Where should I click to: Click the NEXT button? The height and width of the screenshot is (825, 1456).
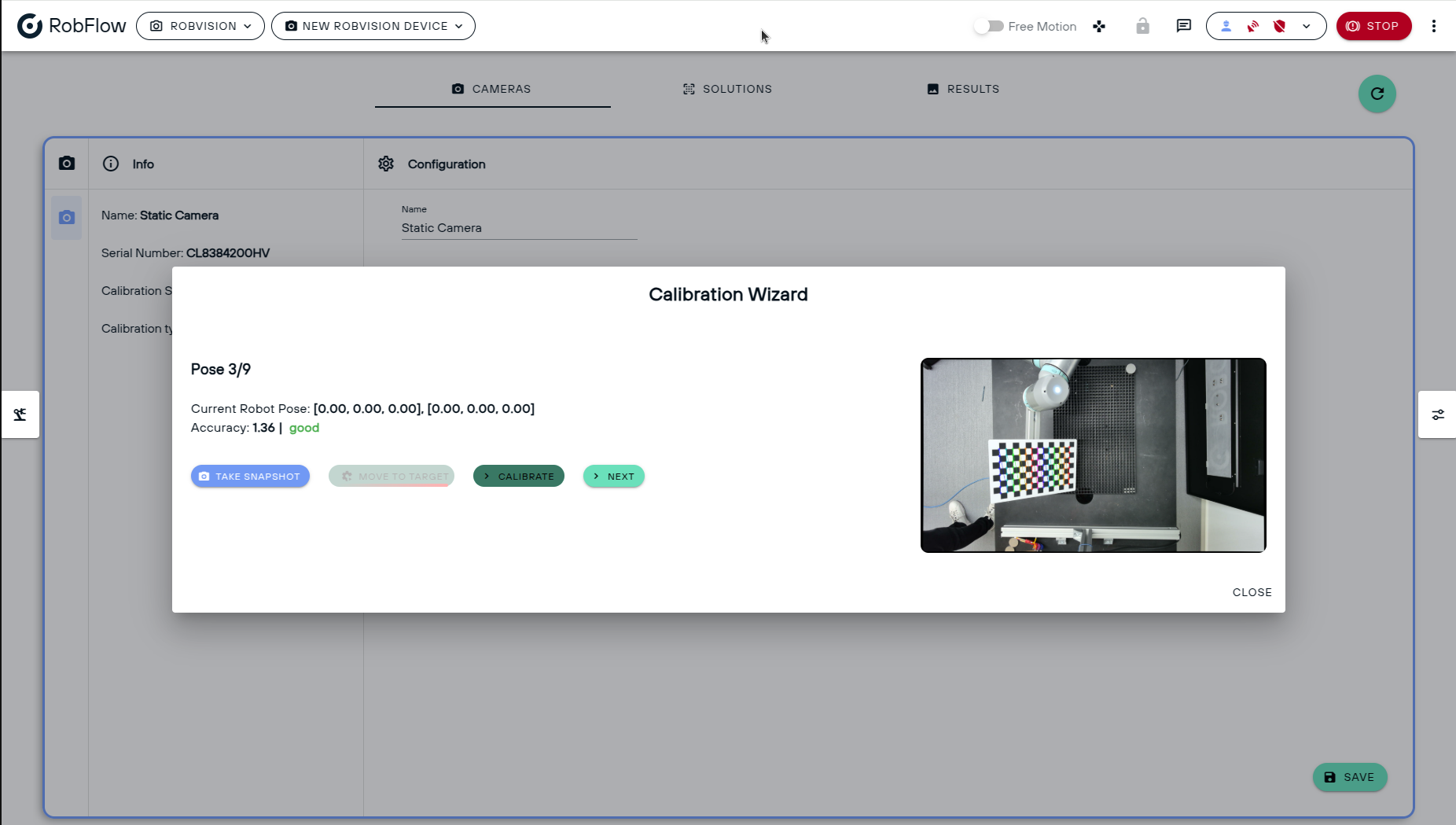pos(614,477)
